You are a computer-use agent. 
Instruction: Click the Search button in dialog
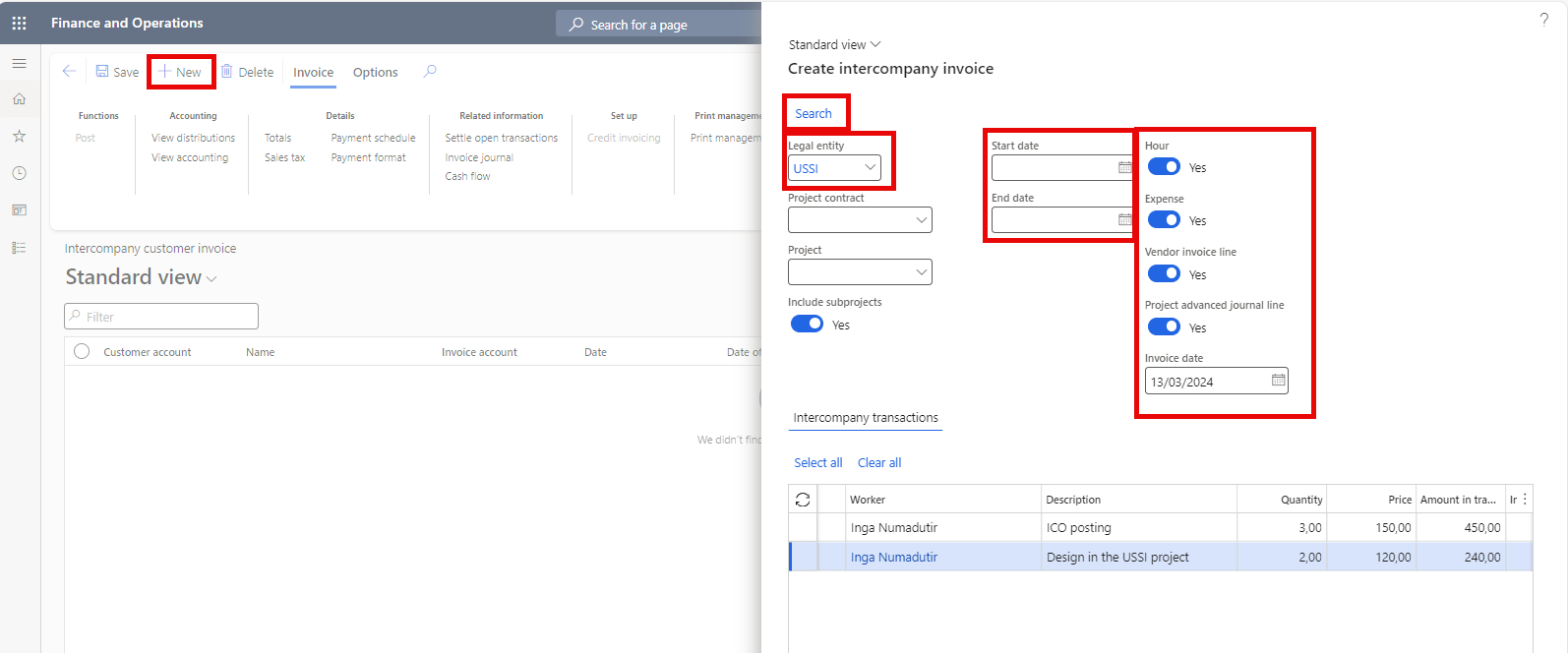point(814,114)
